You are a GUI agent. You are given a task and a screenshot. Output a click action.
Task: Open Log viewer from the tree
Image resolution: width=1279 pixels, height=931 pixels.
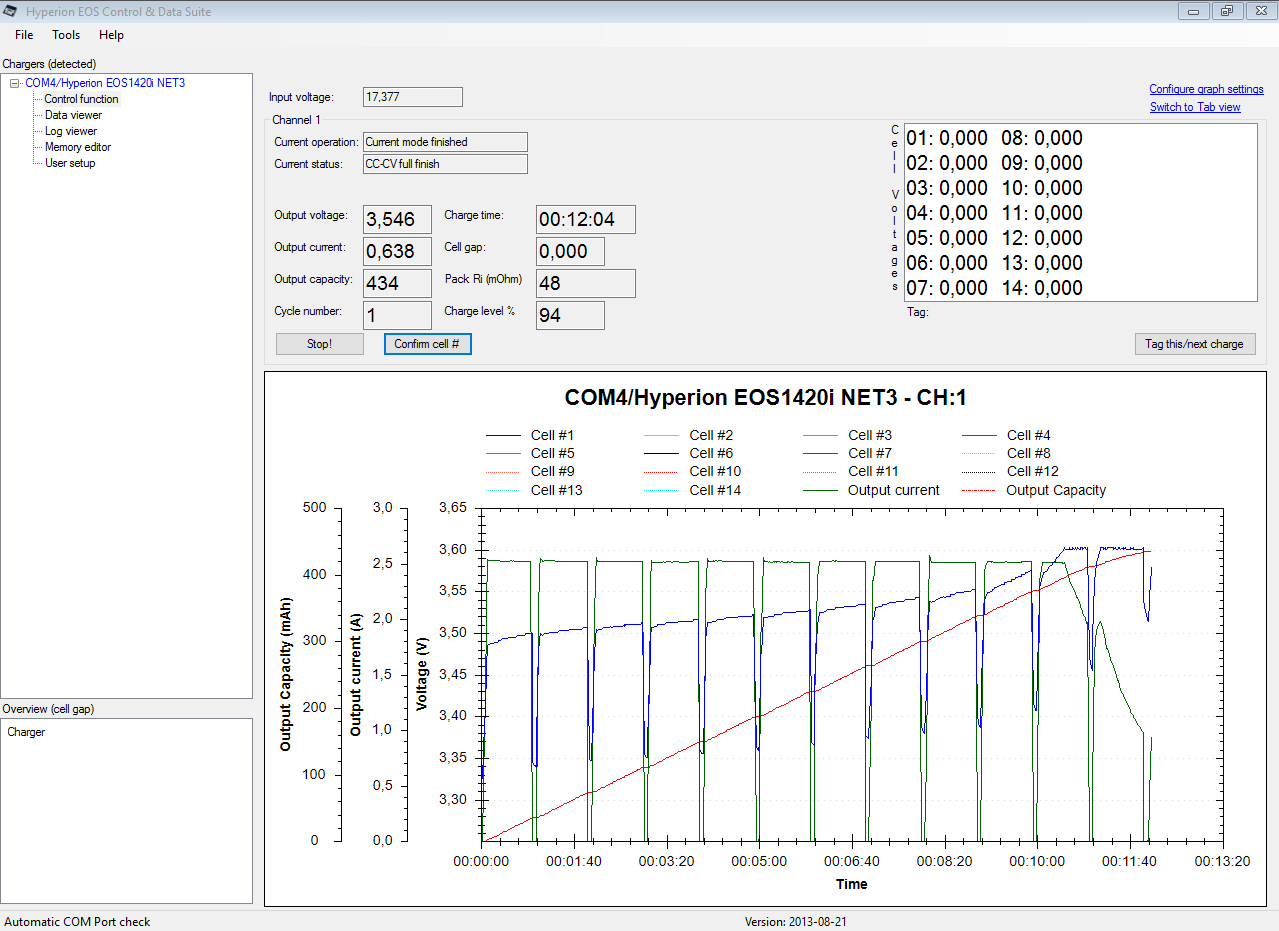(x=71, y=131)
